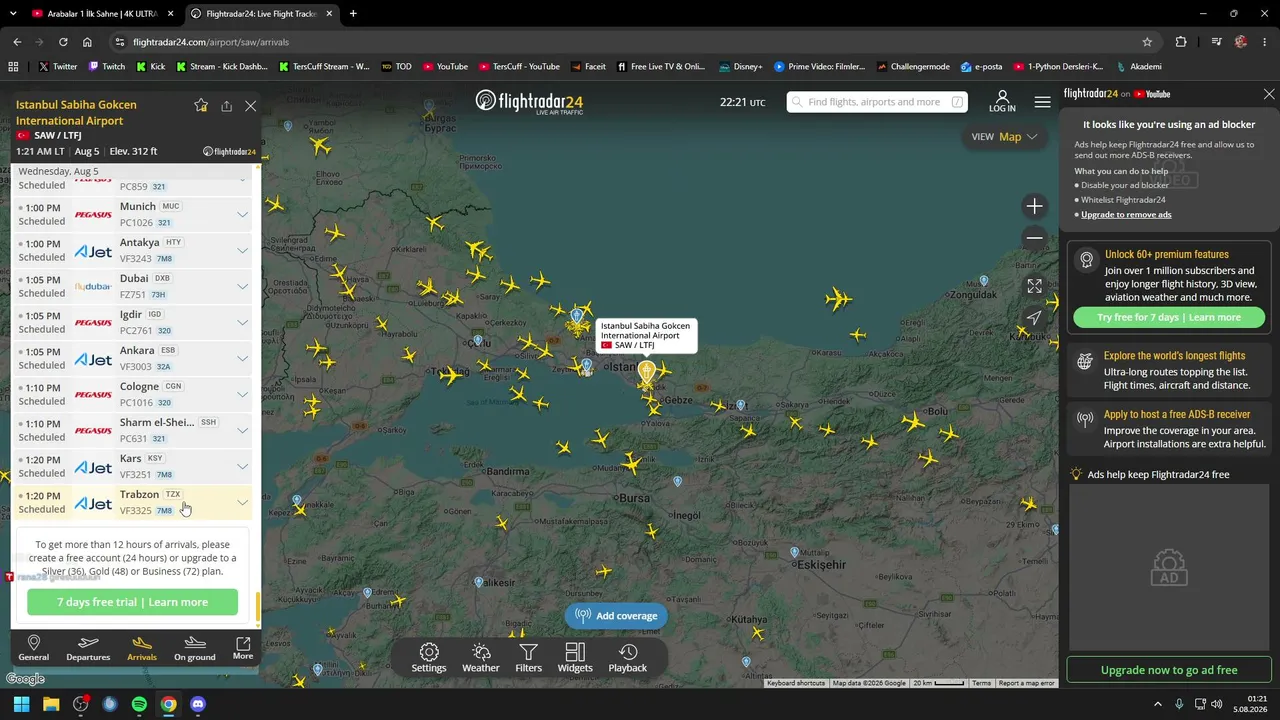Favorite the Istanbul Sabiha Gokcen airport star
The image size is (1280, 720).
(x=201, y=105)
